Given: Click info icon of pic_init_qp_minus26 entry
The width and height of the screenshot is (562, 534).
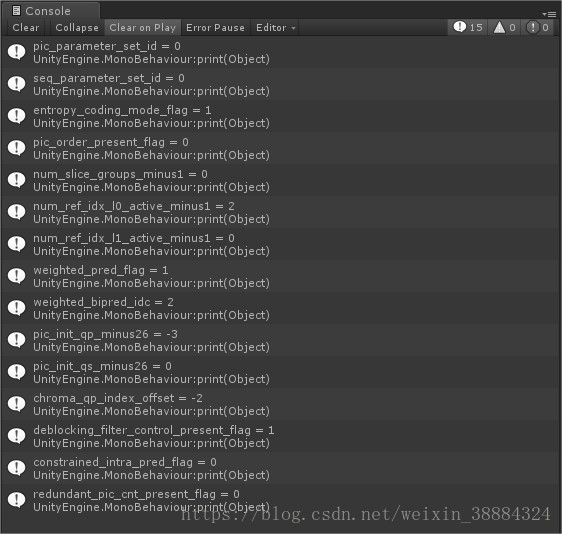Looking at the screenshot, I should 16,340.
